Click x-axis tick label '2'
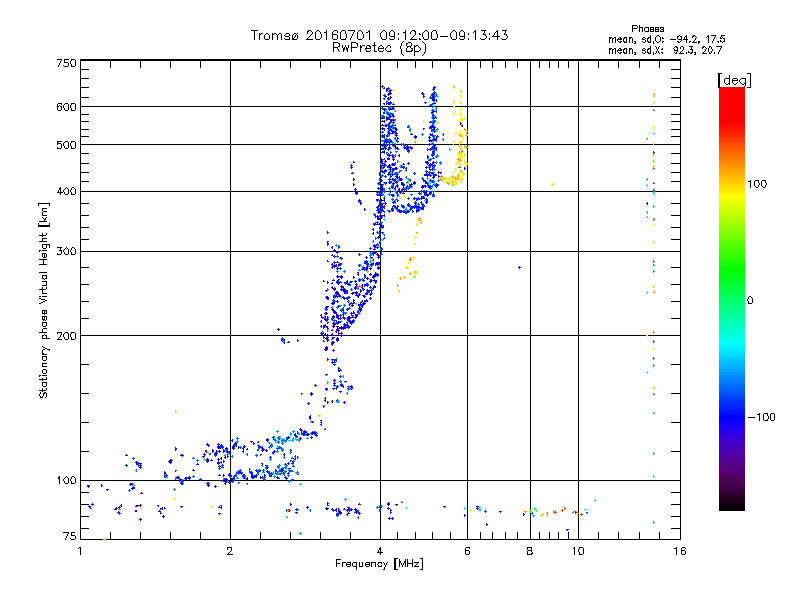Image resolution: width=800 pixels, height=600 pixels. [230, 551]
